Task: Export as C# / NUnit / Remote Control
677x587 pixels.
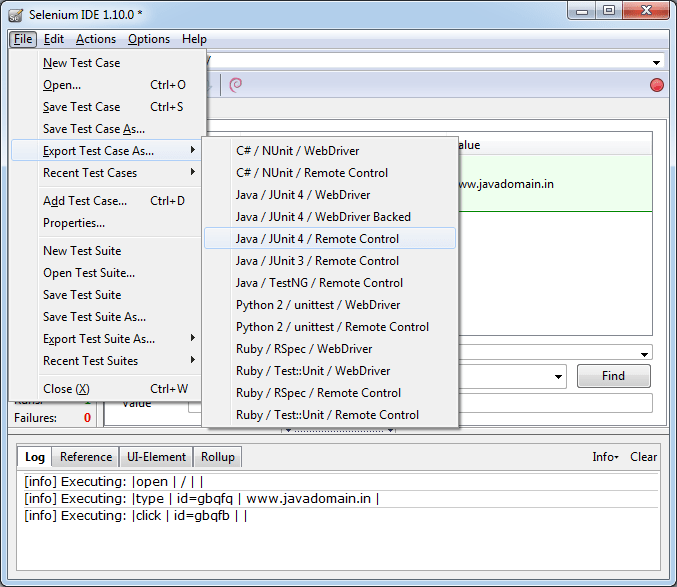Action: point(330,173)
